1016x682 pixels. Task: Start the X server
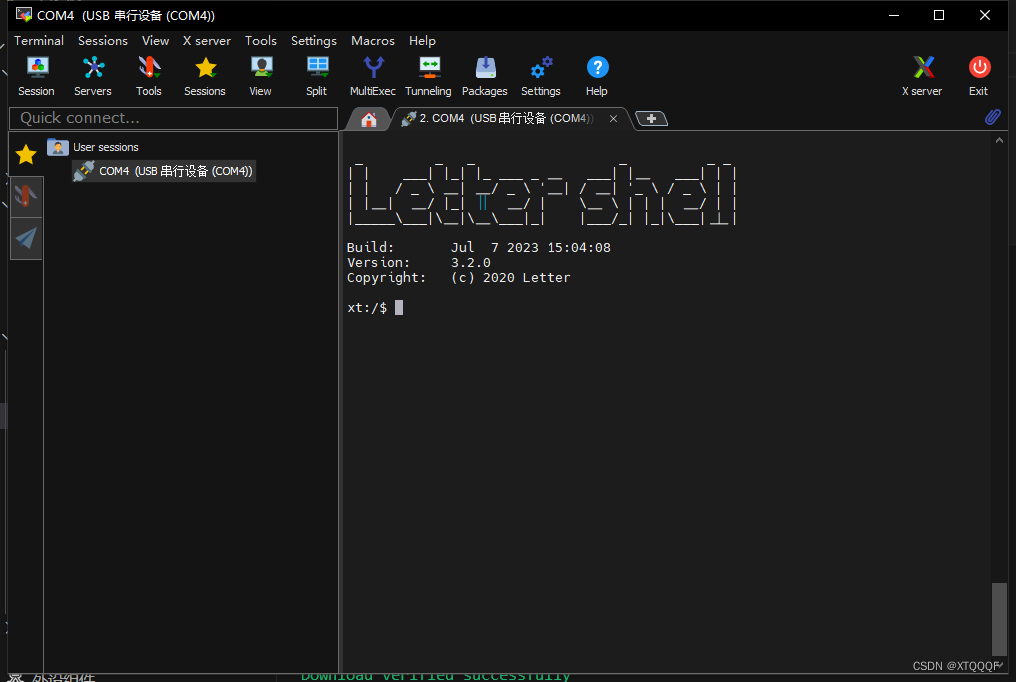point(921,70)
